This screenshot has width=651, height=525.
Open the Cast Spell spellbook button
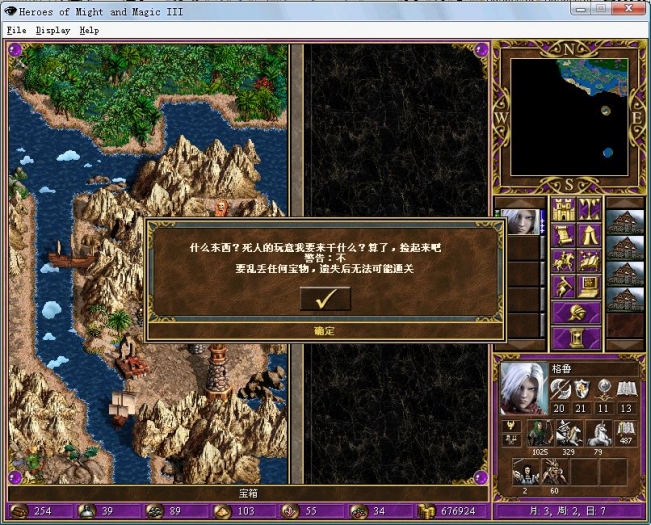(589, 261)
